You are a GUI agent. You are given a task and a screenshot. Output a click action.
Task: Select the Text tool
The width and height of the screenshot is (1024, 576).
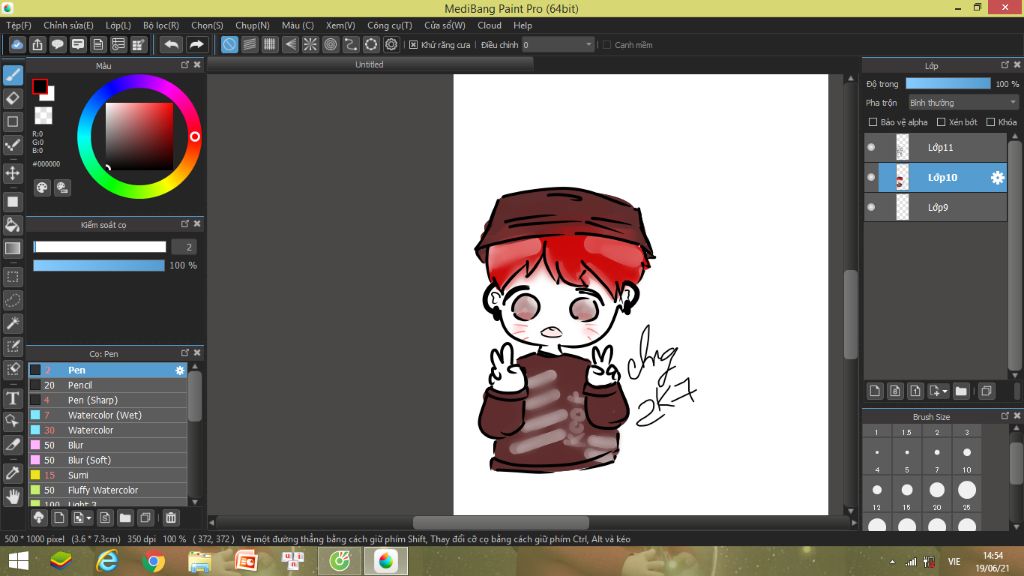click(x=13, y=398)
